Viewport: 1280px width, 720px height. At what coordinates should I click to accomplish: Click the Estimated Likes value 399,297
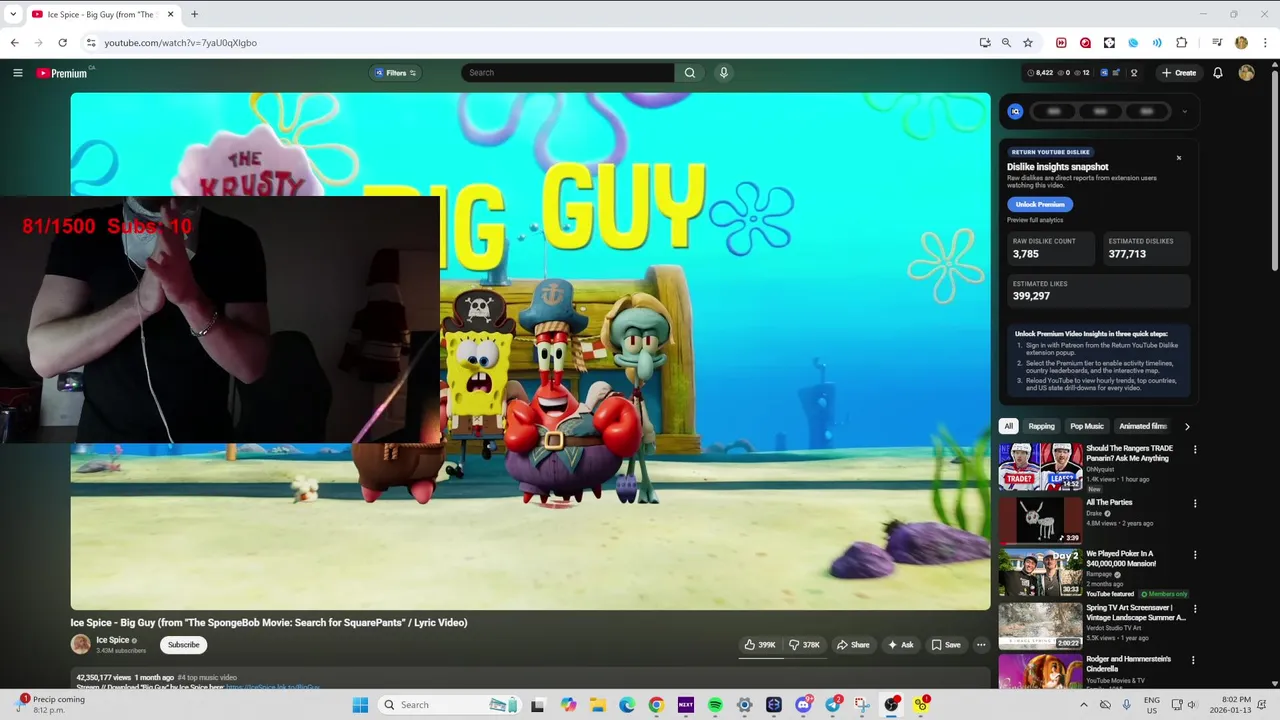coord(1031,296)
